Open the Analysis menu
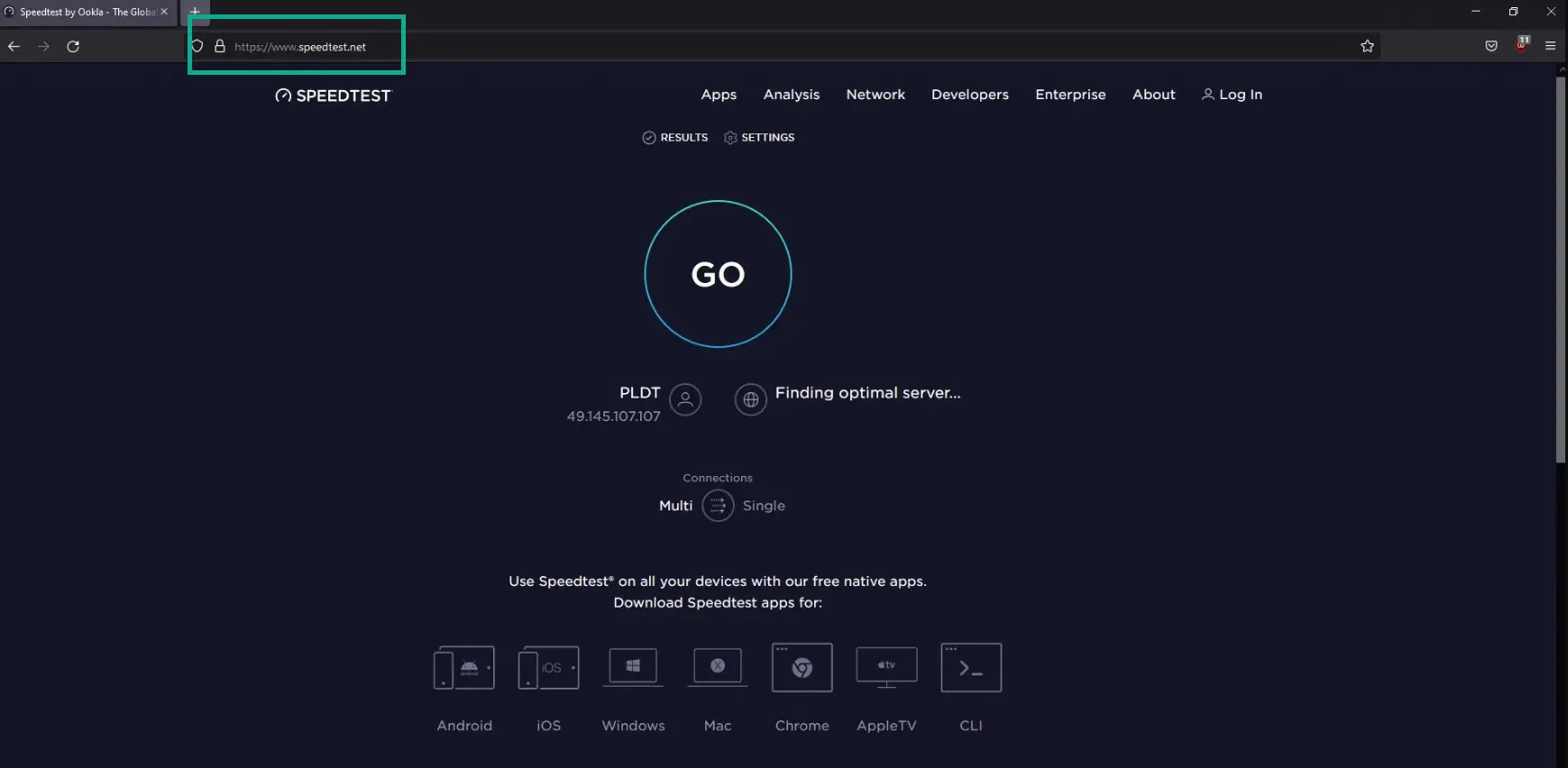1568x768 pixels. 792,95
